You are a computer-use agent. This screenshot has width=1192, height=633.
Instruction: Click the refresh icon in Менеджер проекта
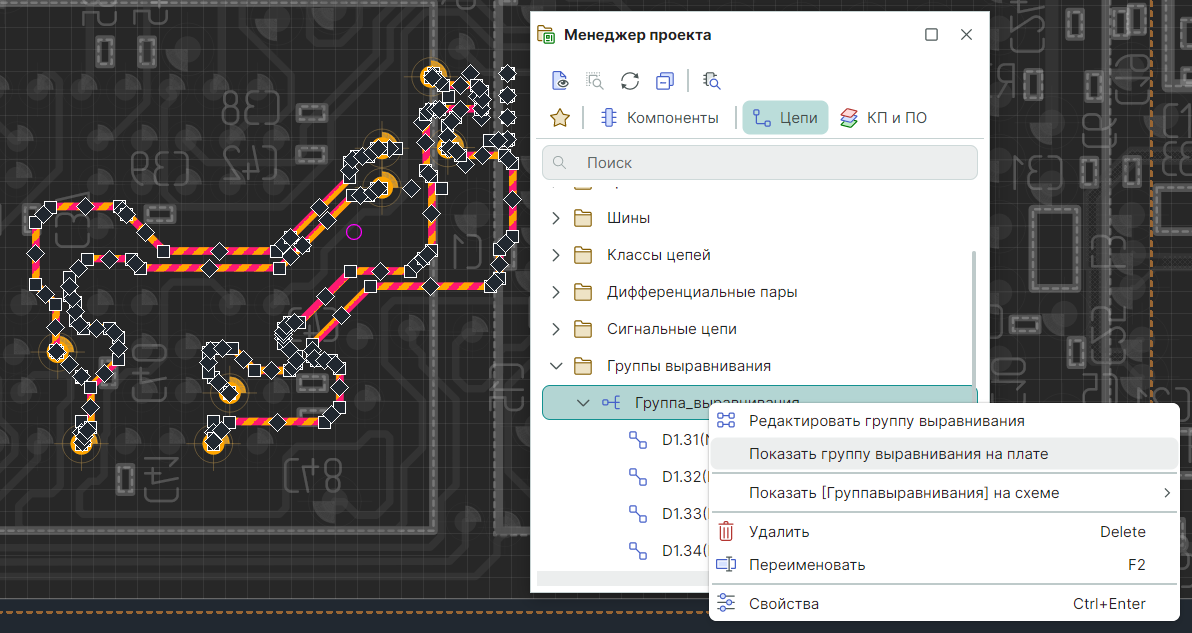point(630,81)
